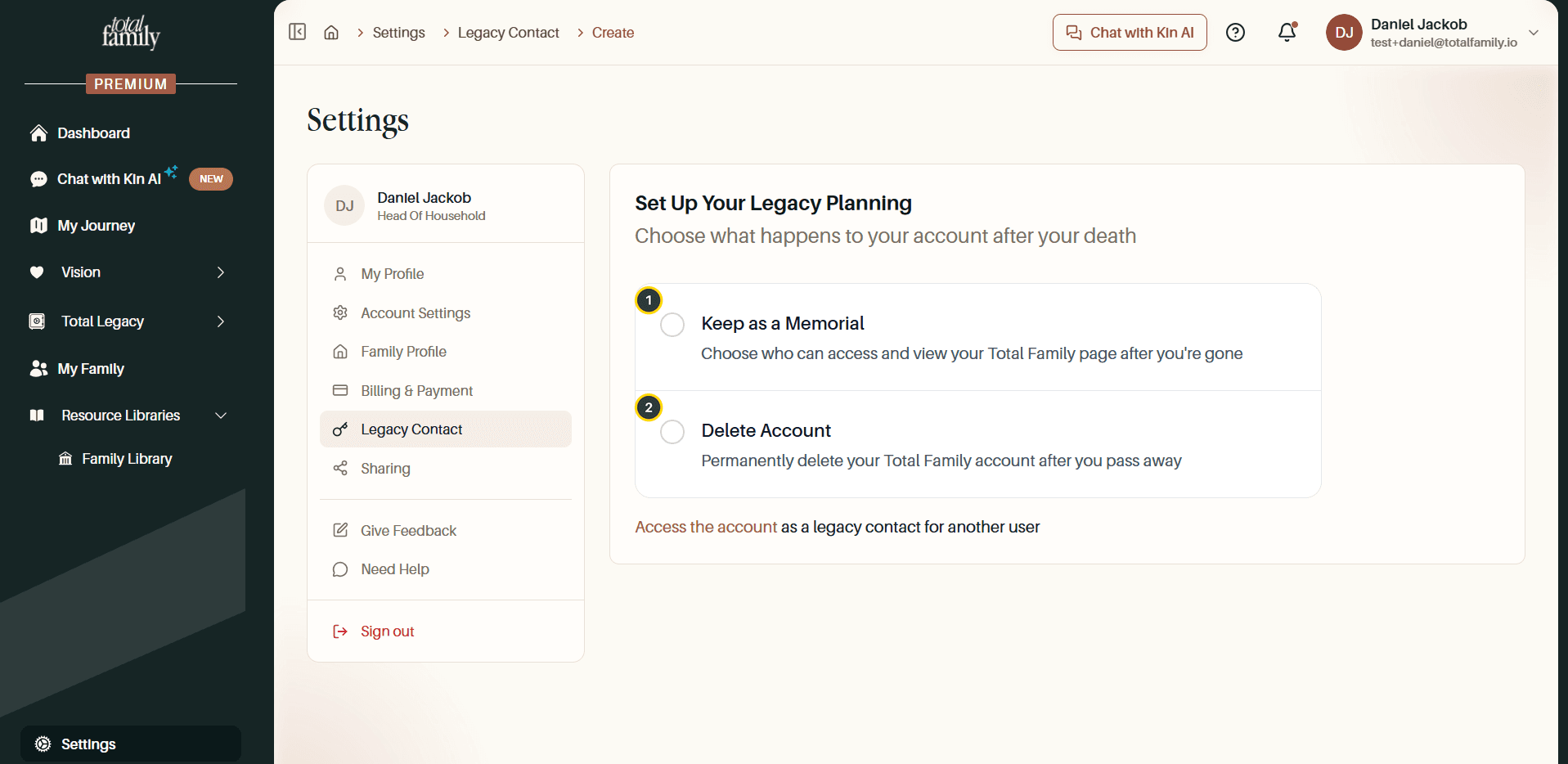
Task: Select the Keep as a Memorial radio button
Action: click(x=672, y=325)
